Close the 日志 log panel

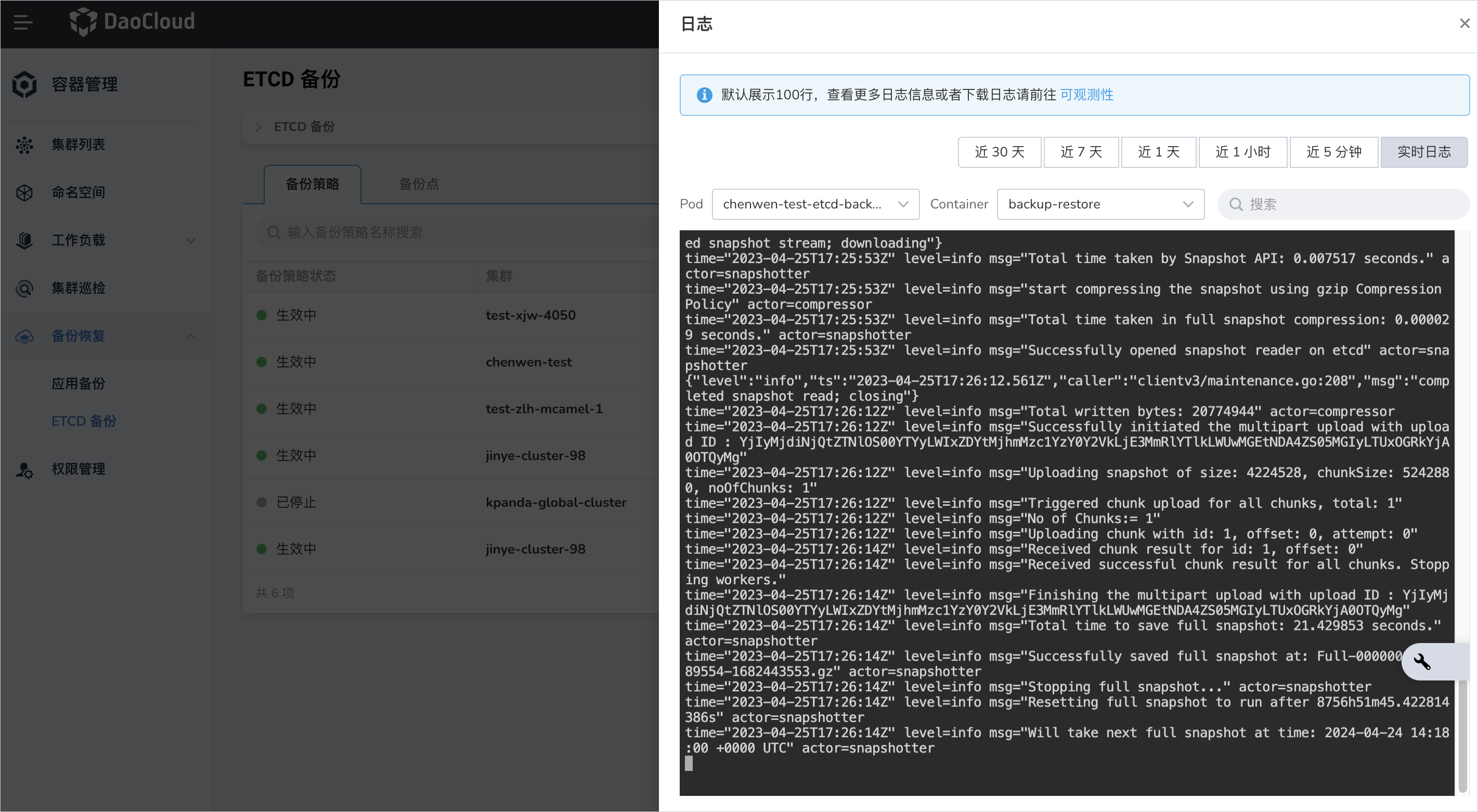pos(1465,23)
